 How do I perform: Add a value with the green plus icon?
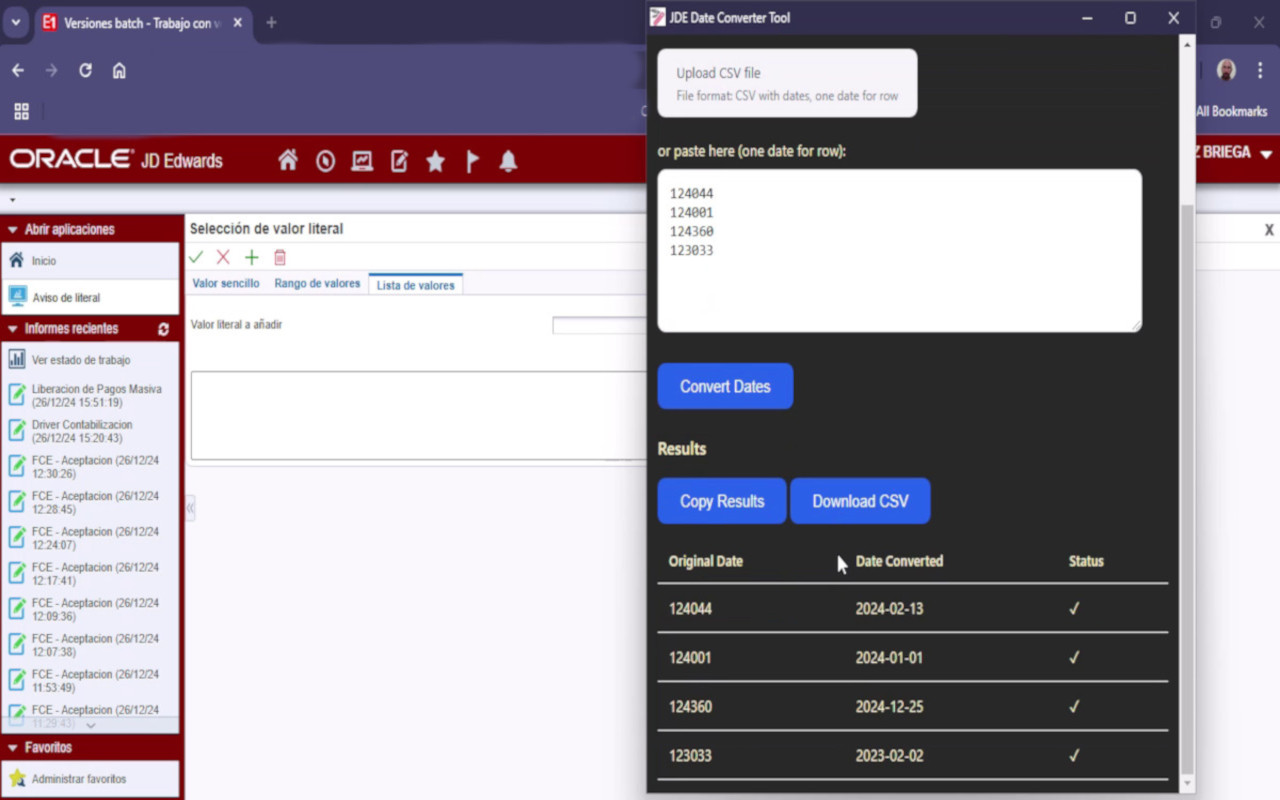pyautogui.click(x=251, y=257)
